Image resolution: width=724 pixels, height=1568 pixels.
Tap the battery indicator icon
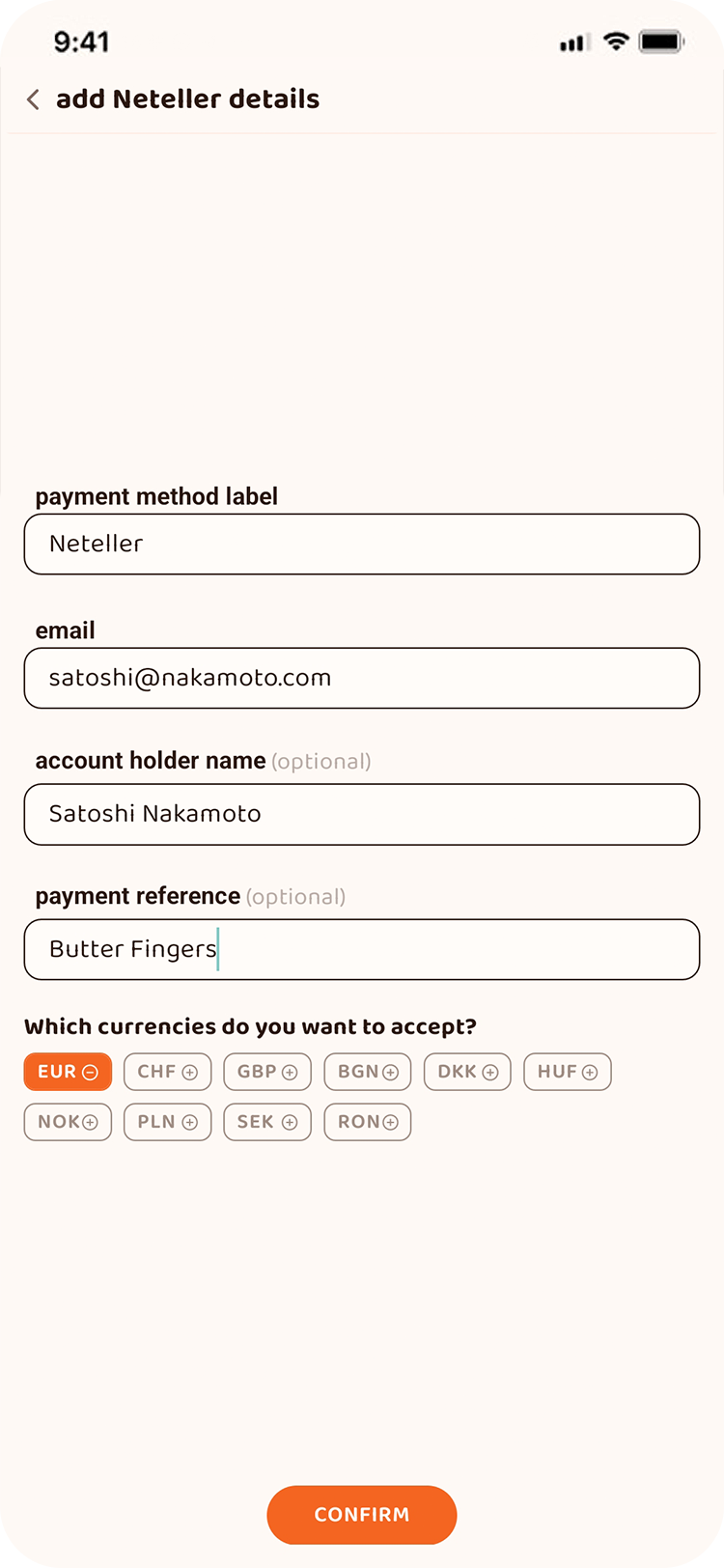662,42
